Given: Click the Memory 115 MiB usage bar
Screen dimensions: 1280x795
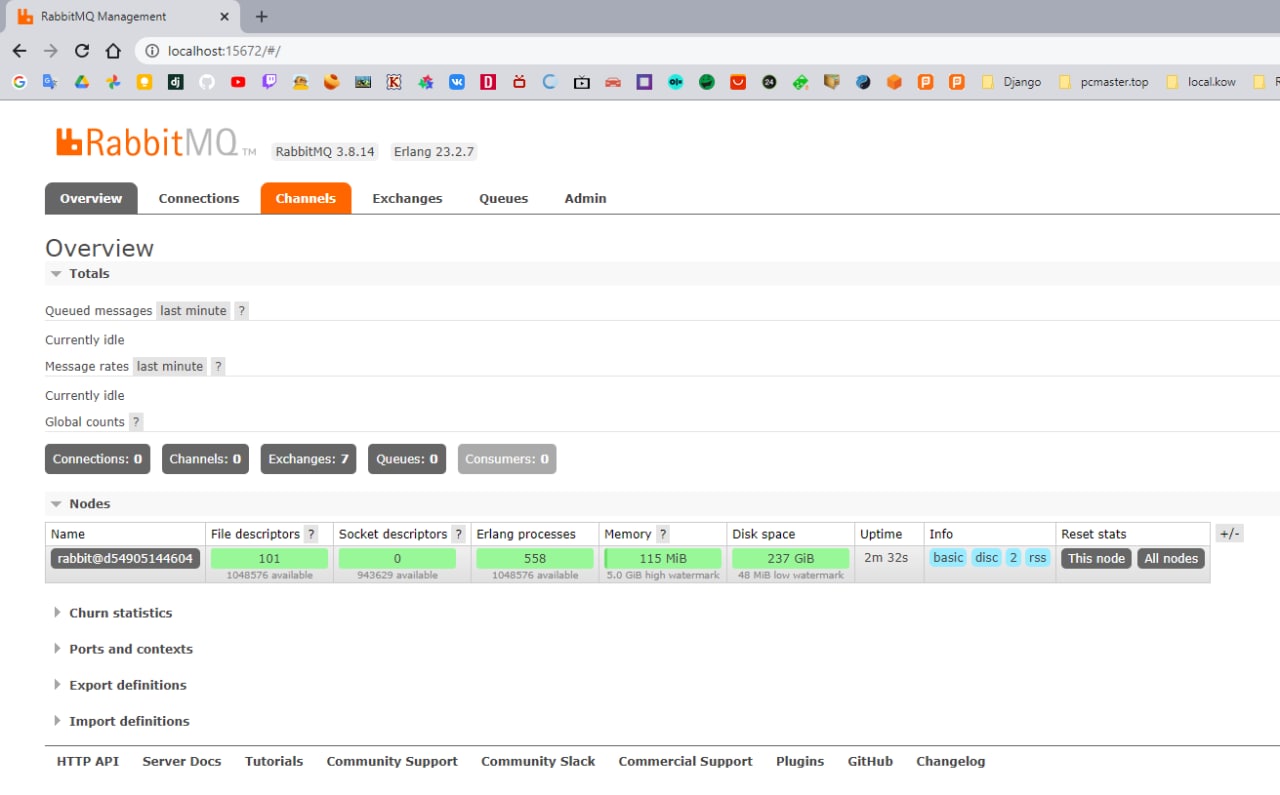Looking at the screenshot, I should point(663,559).
